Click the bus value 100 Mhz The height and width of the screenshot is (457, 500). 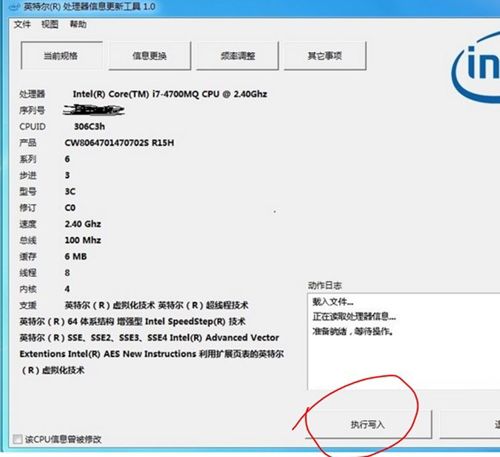pos(83,240)
